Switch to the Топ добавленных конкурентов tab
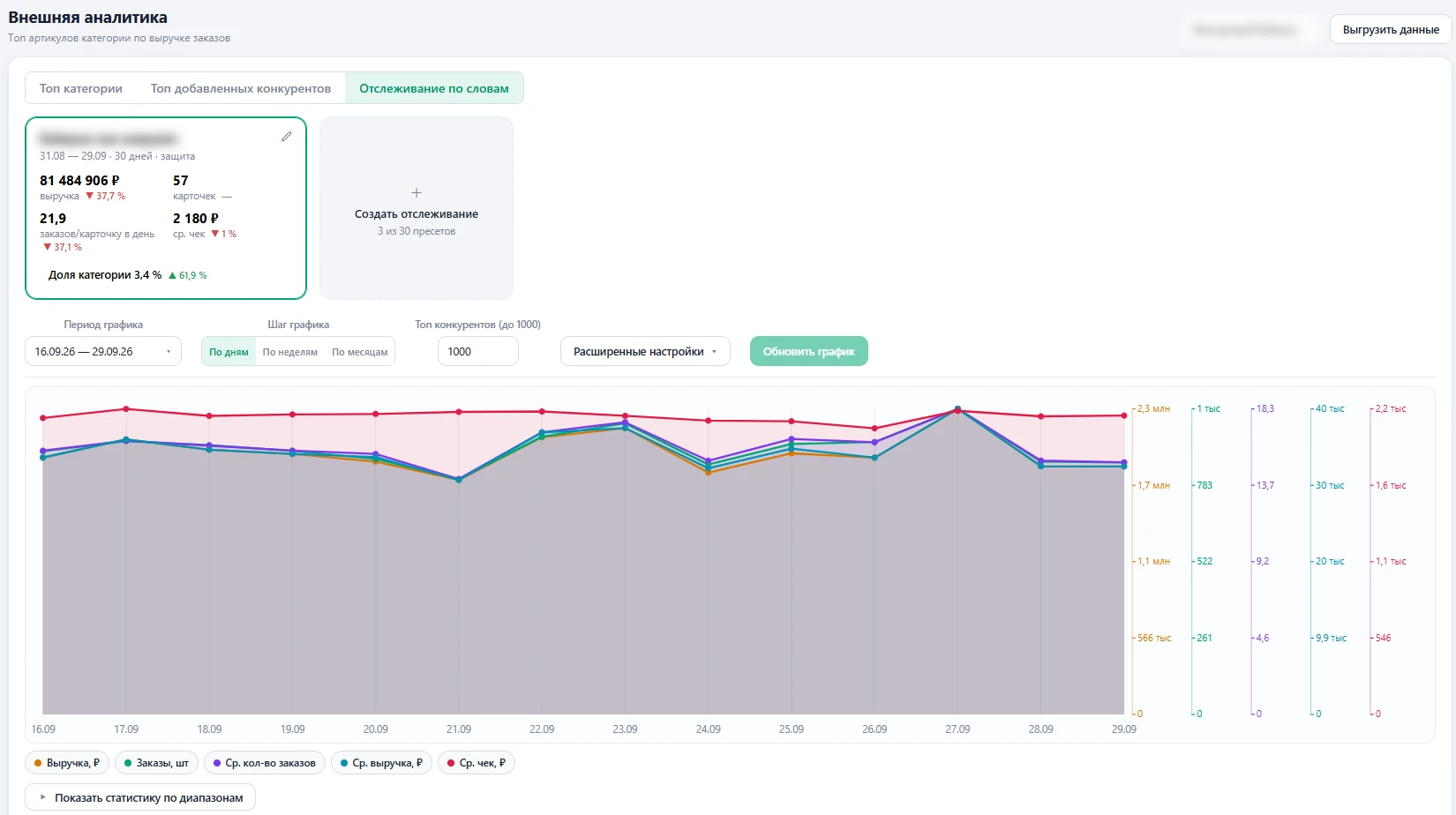 point(241,88)
